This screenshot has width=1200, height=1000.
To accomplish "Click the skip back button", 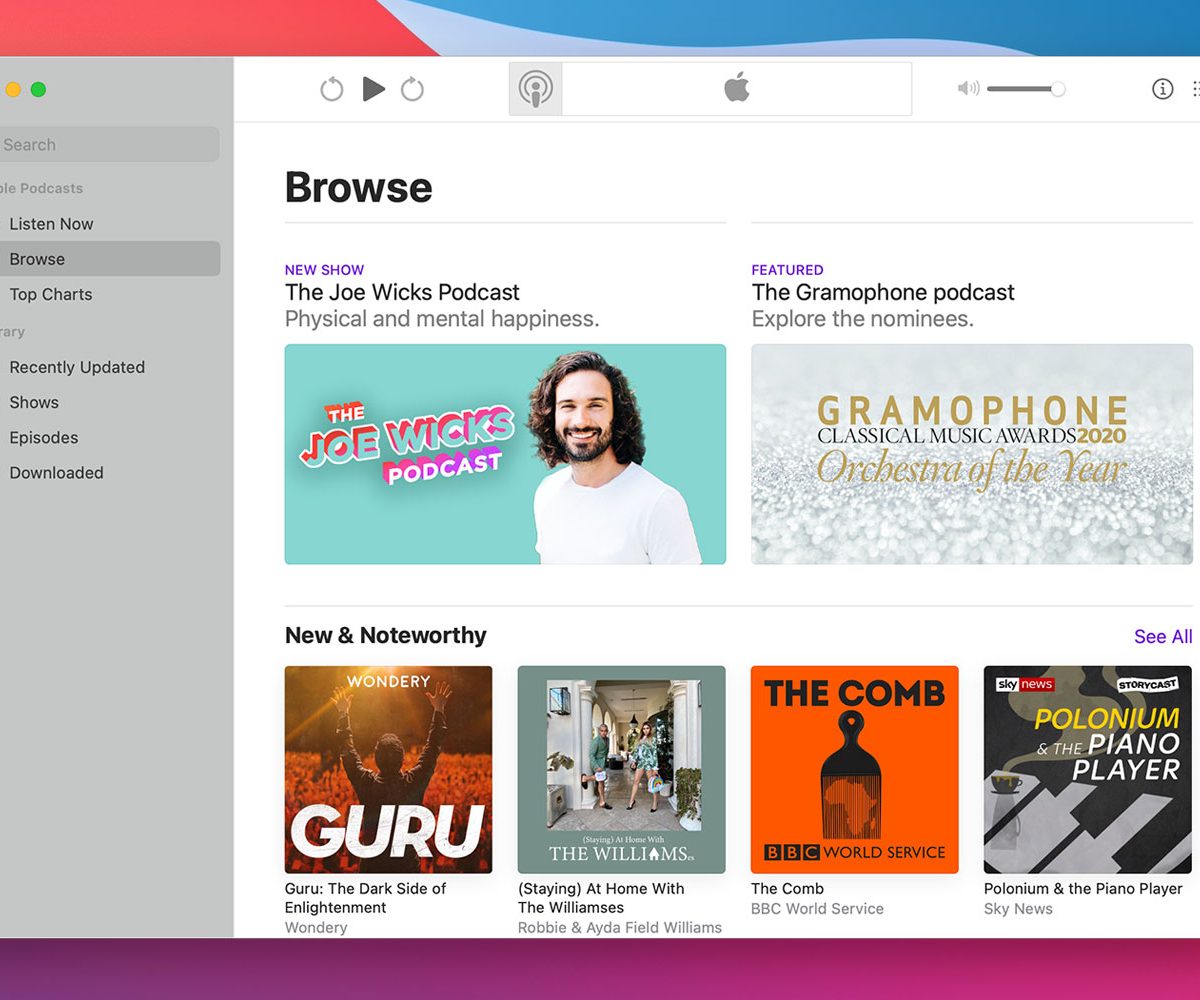I will [332, 90].
